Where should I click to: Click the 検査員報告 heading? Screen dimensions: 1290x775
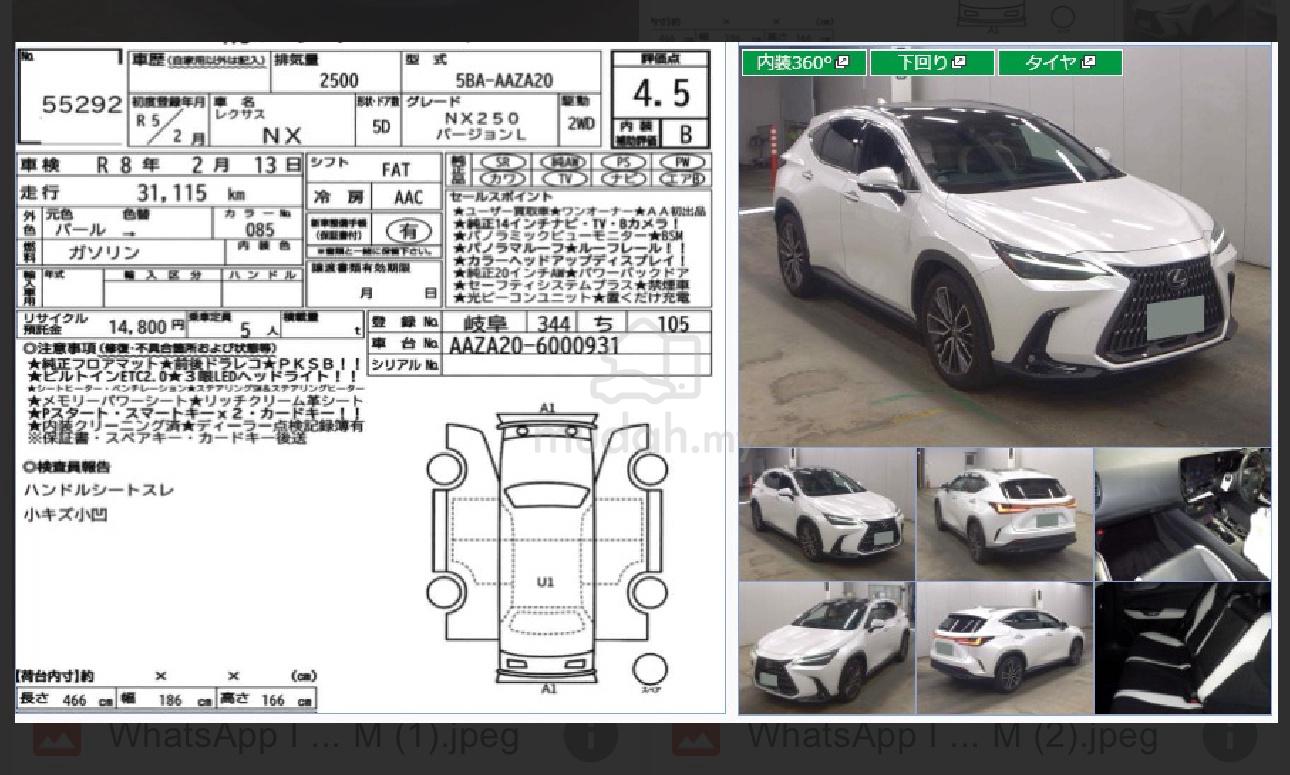[x=67, y=467]
